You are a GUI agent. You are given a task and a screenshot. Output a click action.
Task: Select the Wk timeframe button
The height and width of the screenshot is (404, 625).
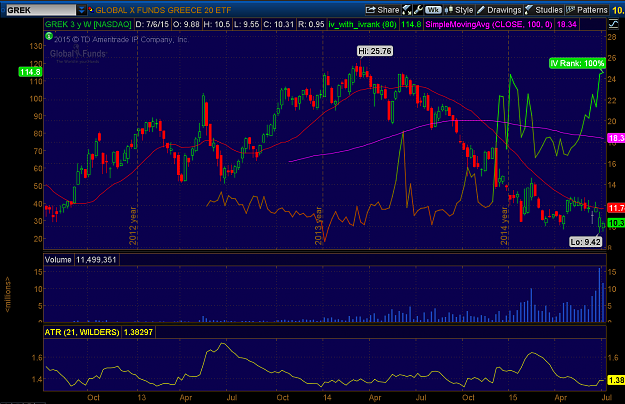[433, 10]
